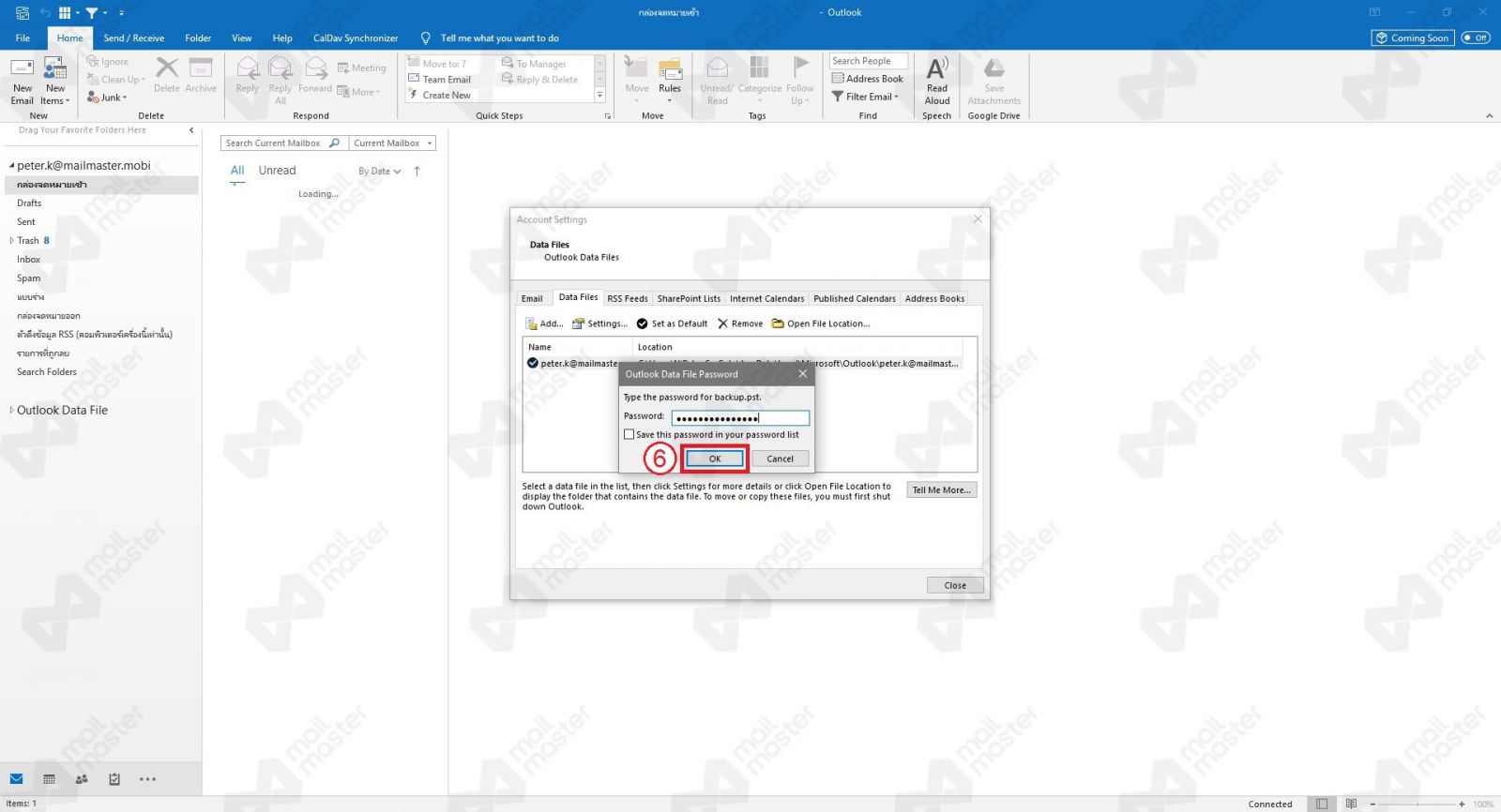Select the Spam folder
This screenshot has height=812, width=1501.
[29, 278]
